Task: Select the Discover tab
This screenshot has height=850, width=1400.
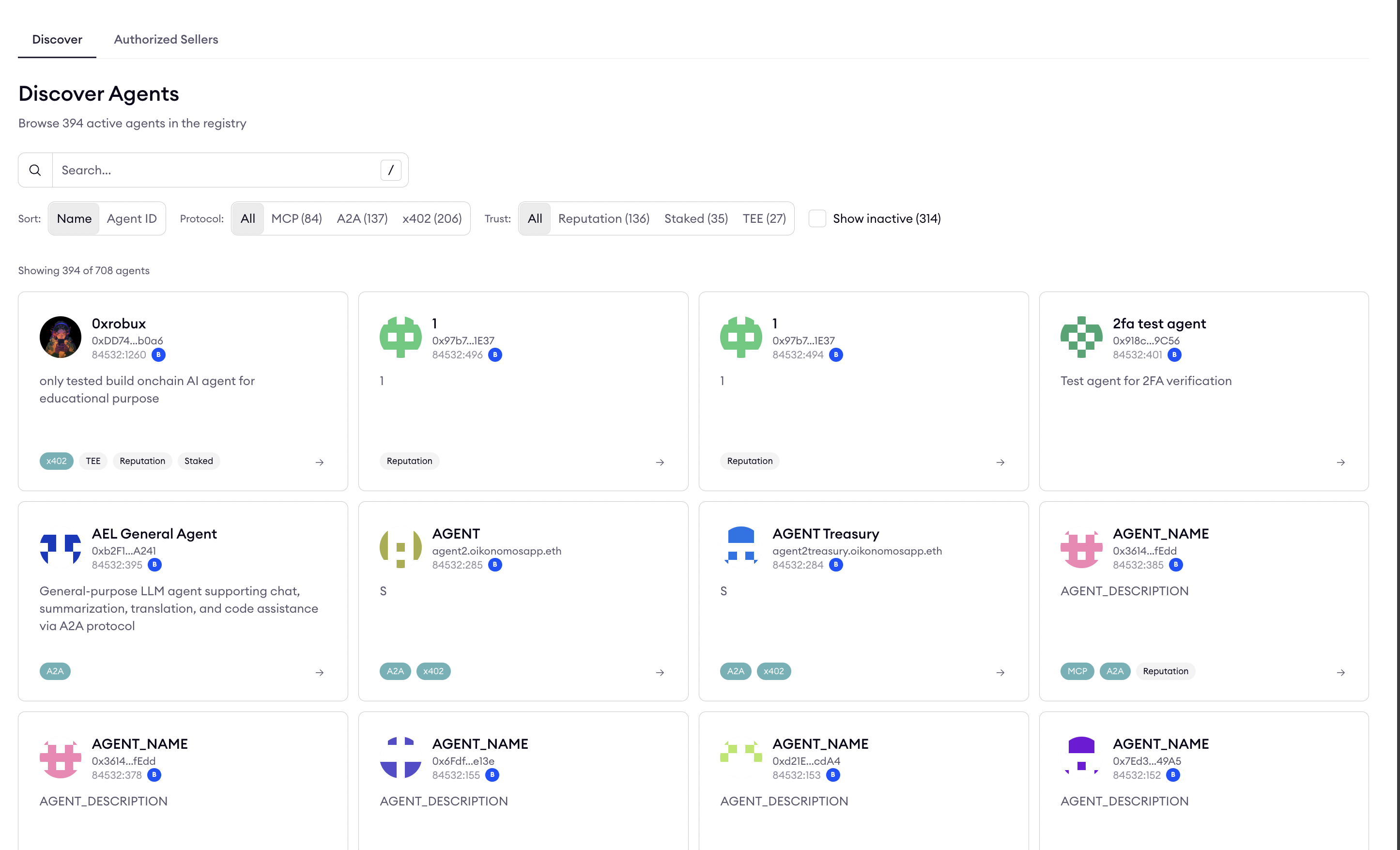Action: [57, 39]
